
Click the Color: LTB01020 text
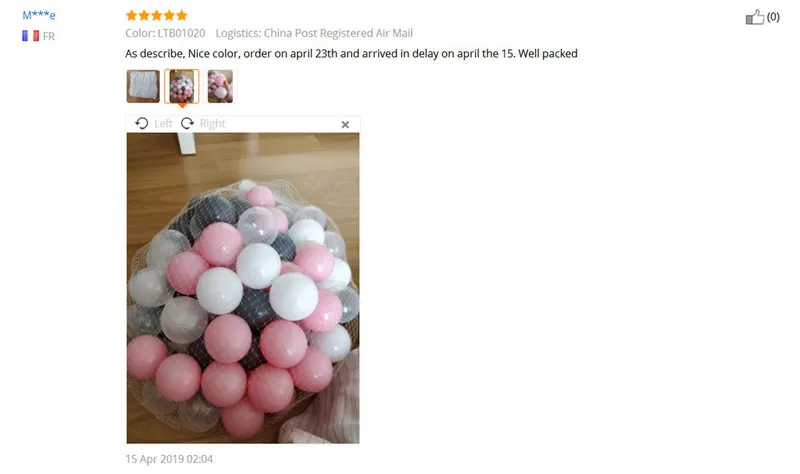point(165,33)
